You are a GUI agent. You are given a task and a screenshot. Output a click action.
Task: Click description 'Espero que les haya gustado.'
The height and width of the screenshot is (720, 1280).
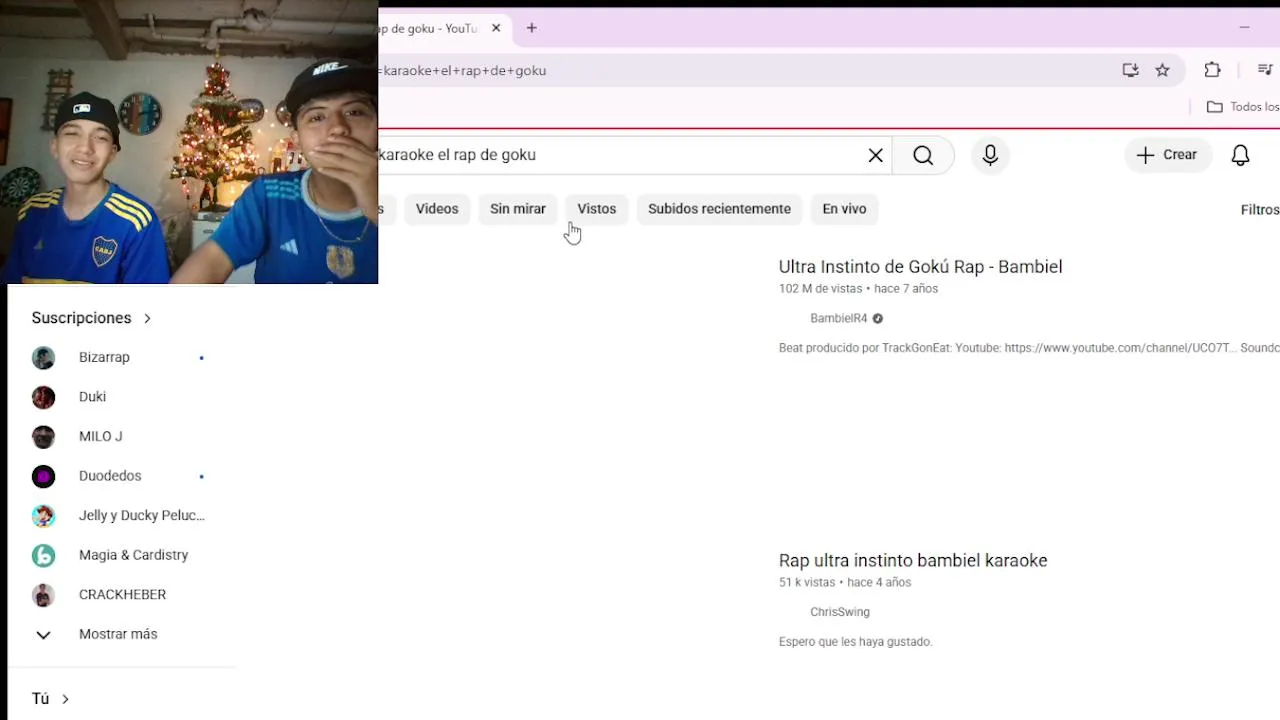pyautogui.click(x=856, y=642)
